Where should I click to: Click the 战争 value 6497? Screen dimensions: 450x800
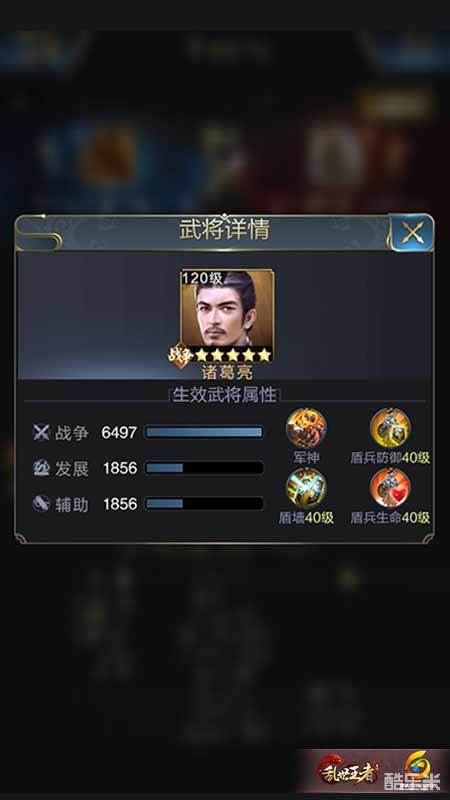tap(119, 433)
